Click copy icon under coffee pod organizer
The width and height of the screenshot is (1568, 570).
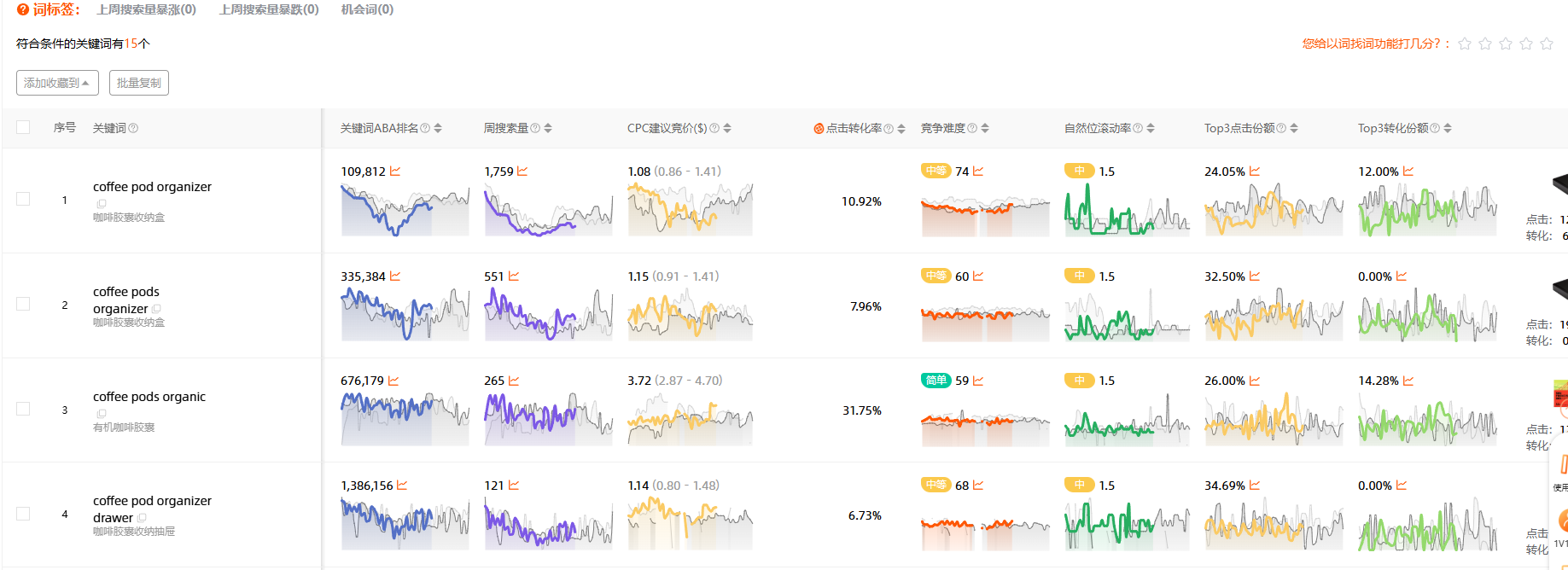click(x=102, y=204)
